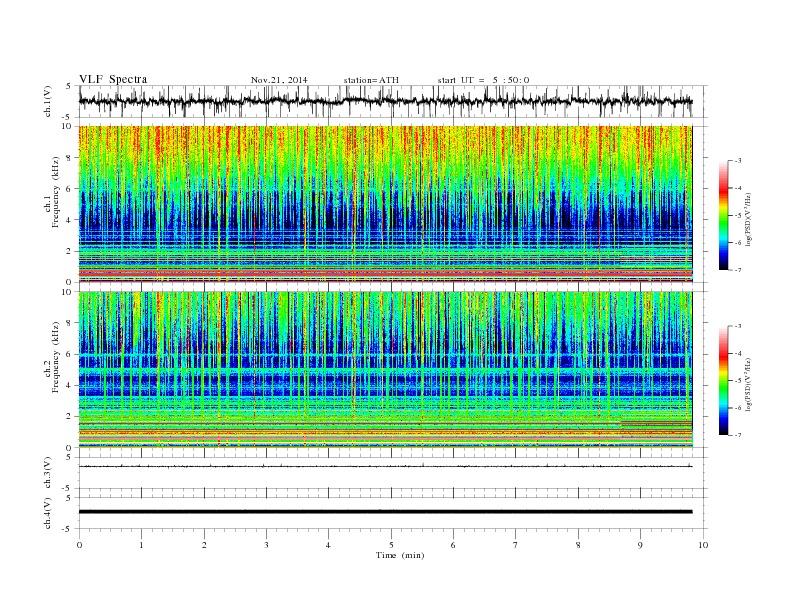Click ch.2 spectrogram's "6" kHz tick label
792x612 pixels.
[x=69, y=354]
